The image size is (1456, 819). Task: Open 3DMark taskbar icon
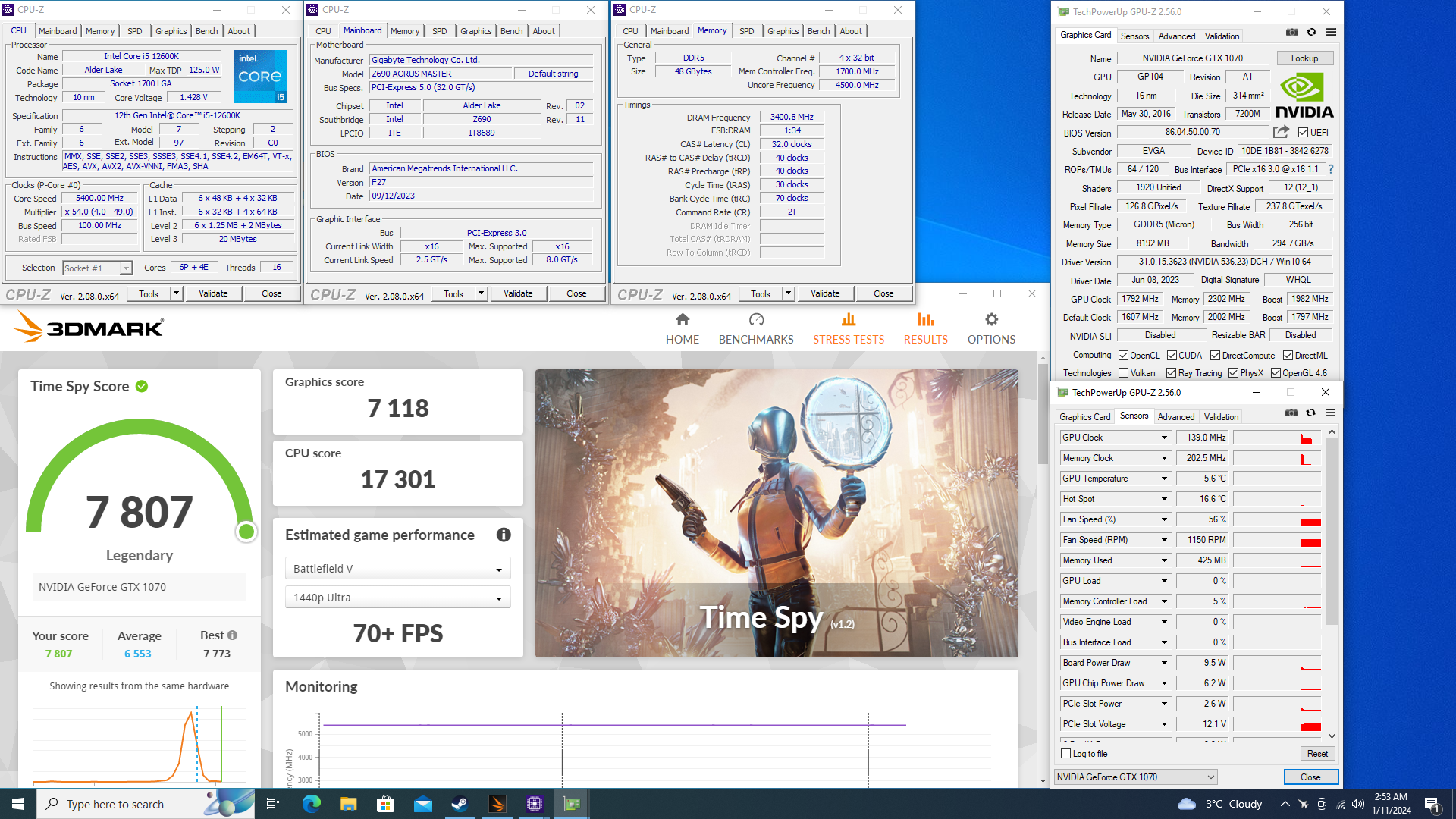[x=497, y=804]
